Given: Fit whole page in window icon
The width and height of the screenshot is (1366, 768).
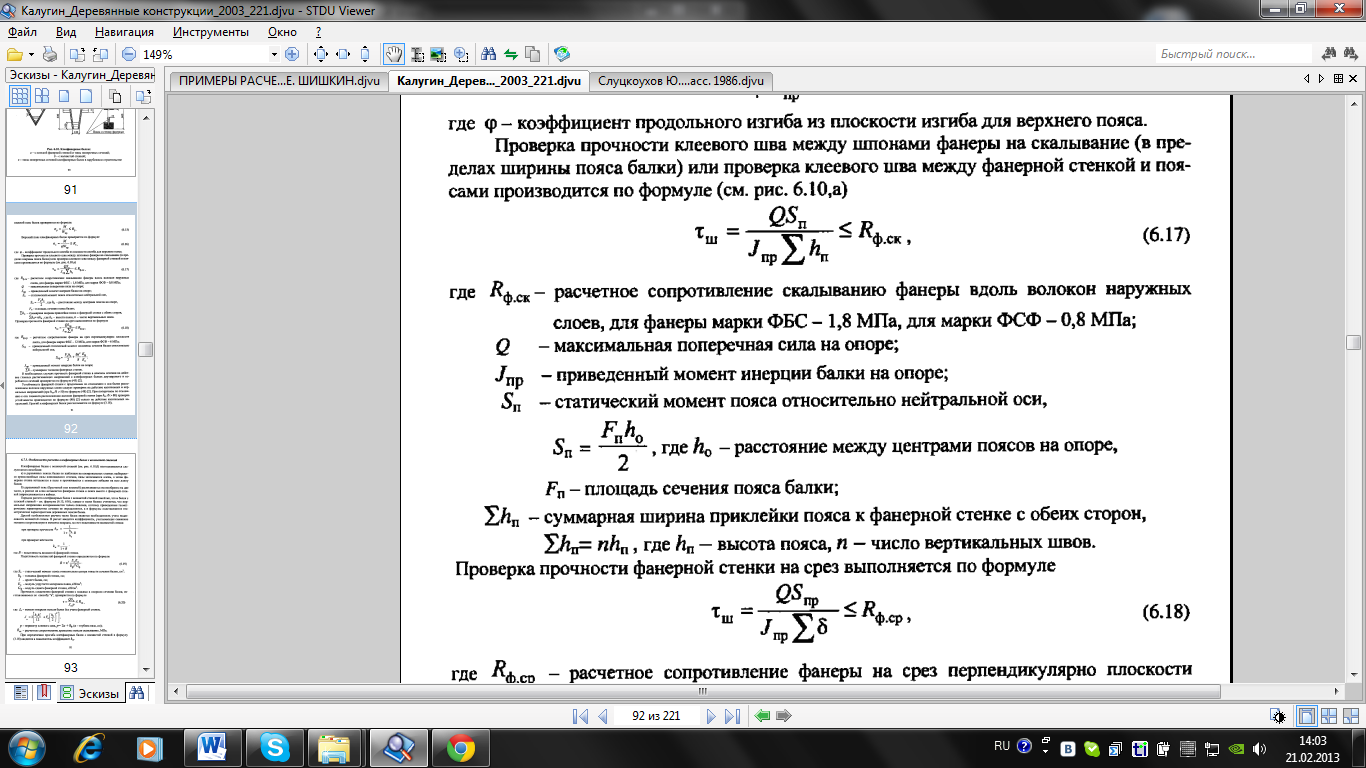Looking at the screenshot, I should tap(321, 54).
